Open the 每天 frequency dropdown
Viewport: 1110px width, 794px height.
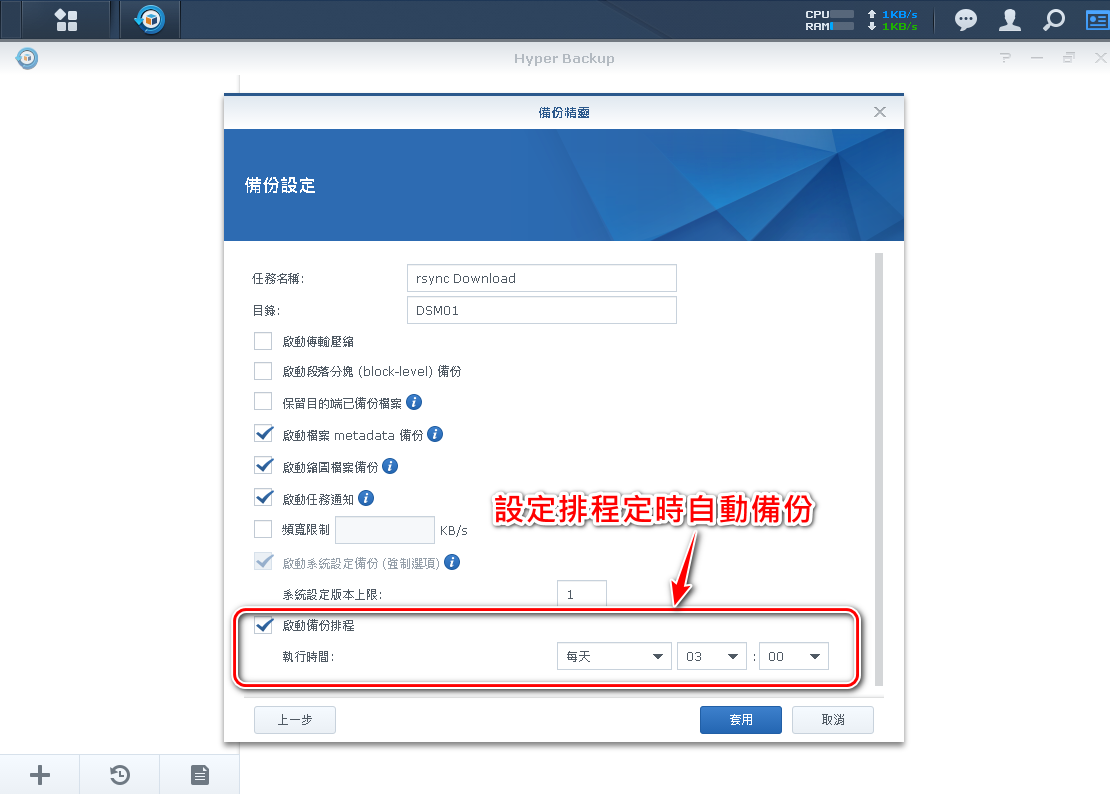point(614,656)
